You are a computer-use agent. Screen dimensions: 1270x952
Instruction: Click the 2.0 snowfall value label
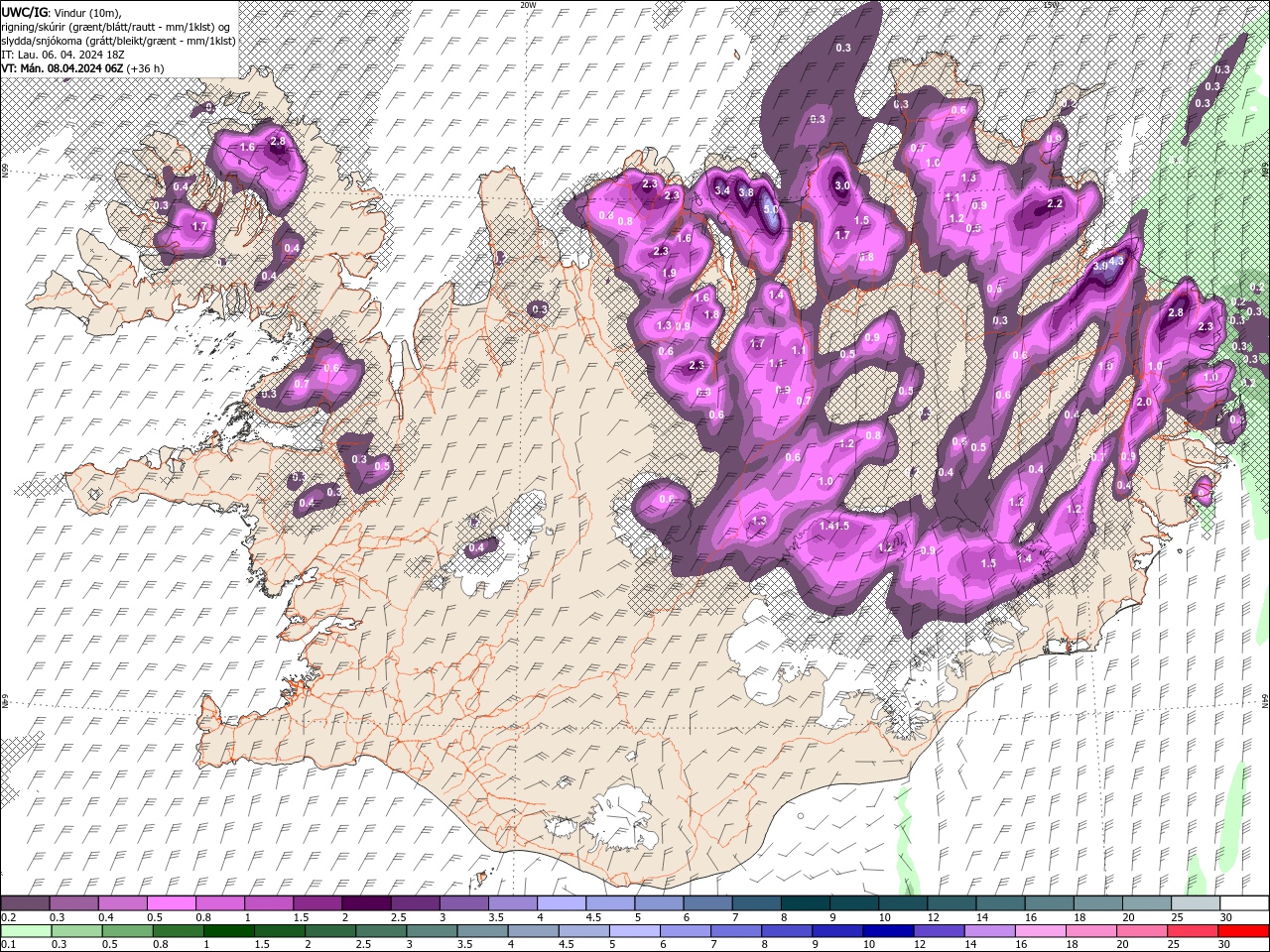(1143, 403)
